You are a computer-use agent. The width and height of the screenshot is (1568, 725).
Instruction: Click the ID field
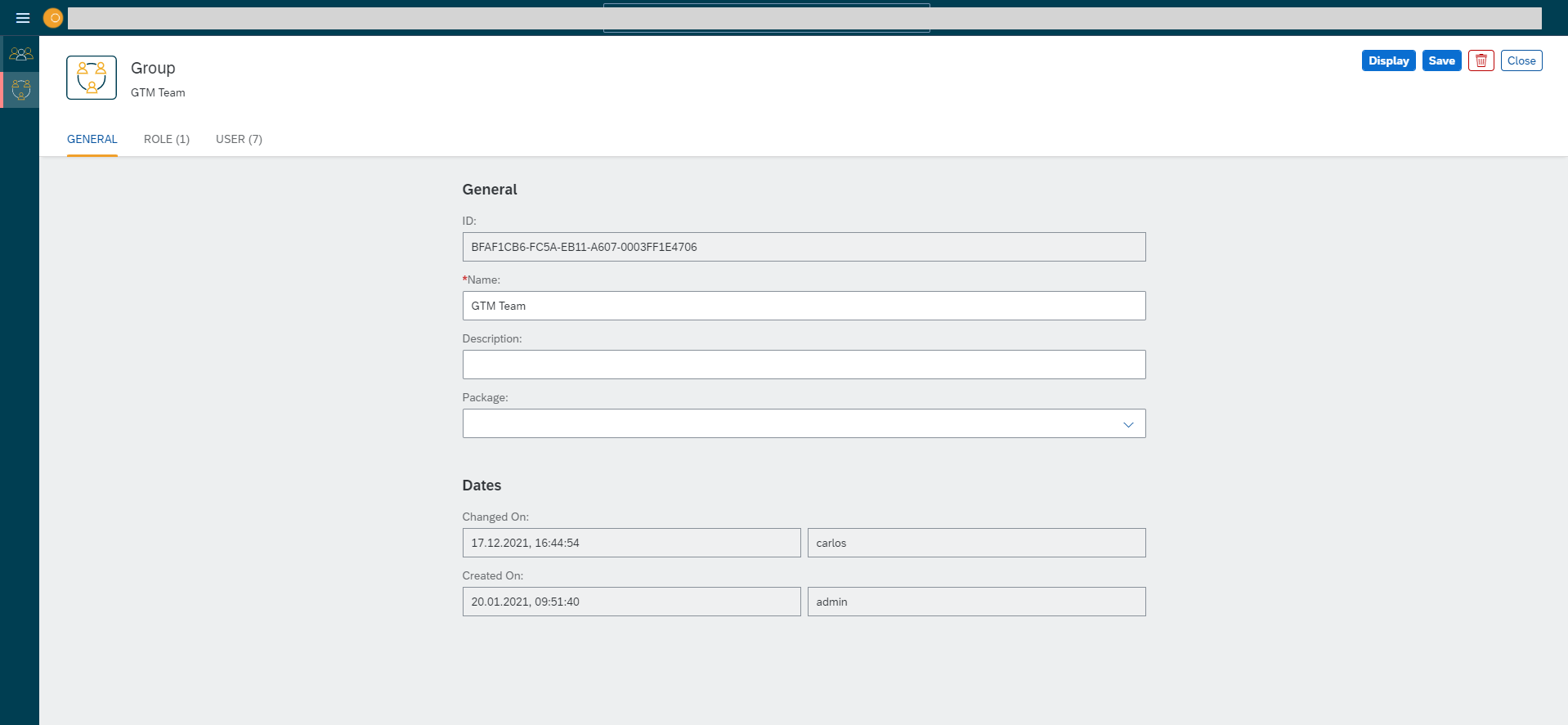(803, 247)
